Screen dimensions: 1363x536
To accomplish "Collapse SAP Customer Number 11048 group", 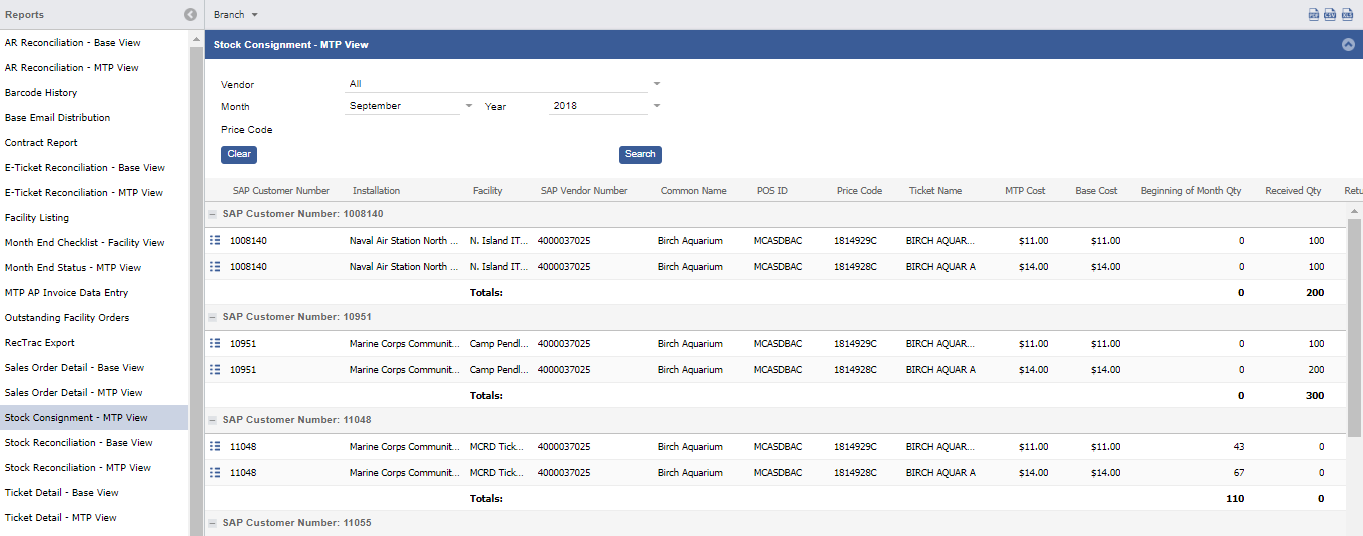I will (x=212, y=420).
